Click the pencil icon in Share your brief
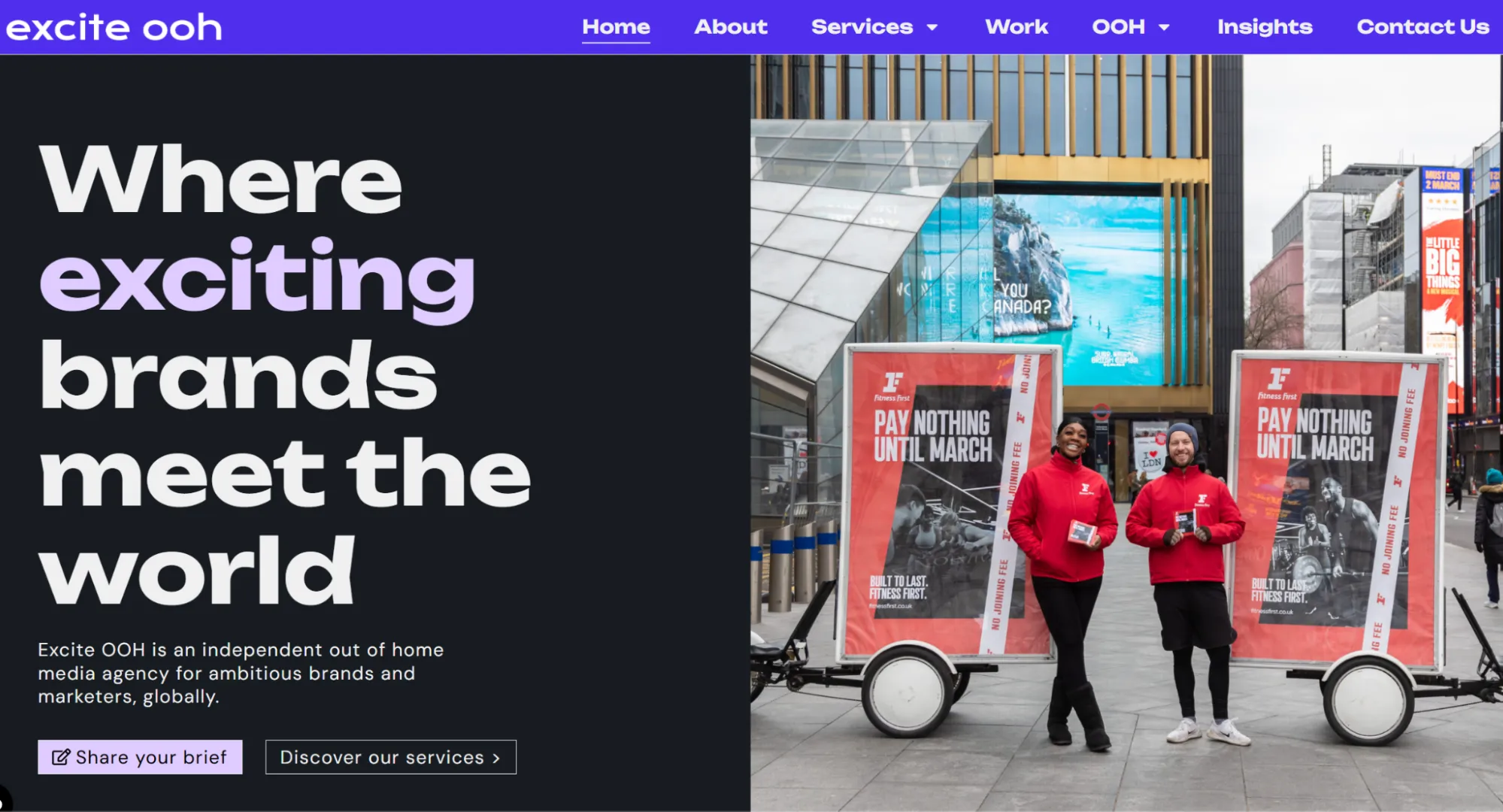1503x812 pixels. point(60,757)
